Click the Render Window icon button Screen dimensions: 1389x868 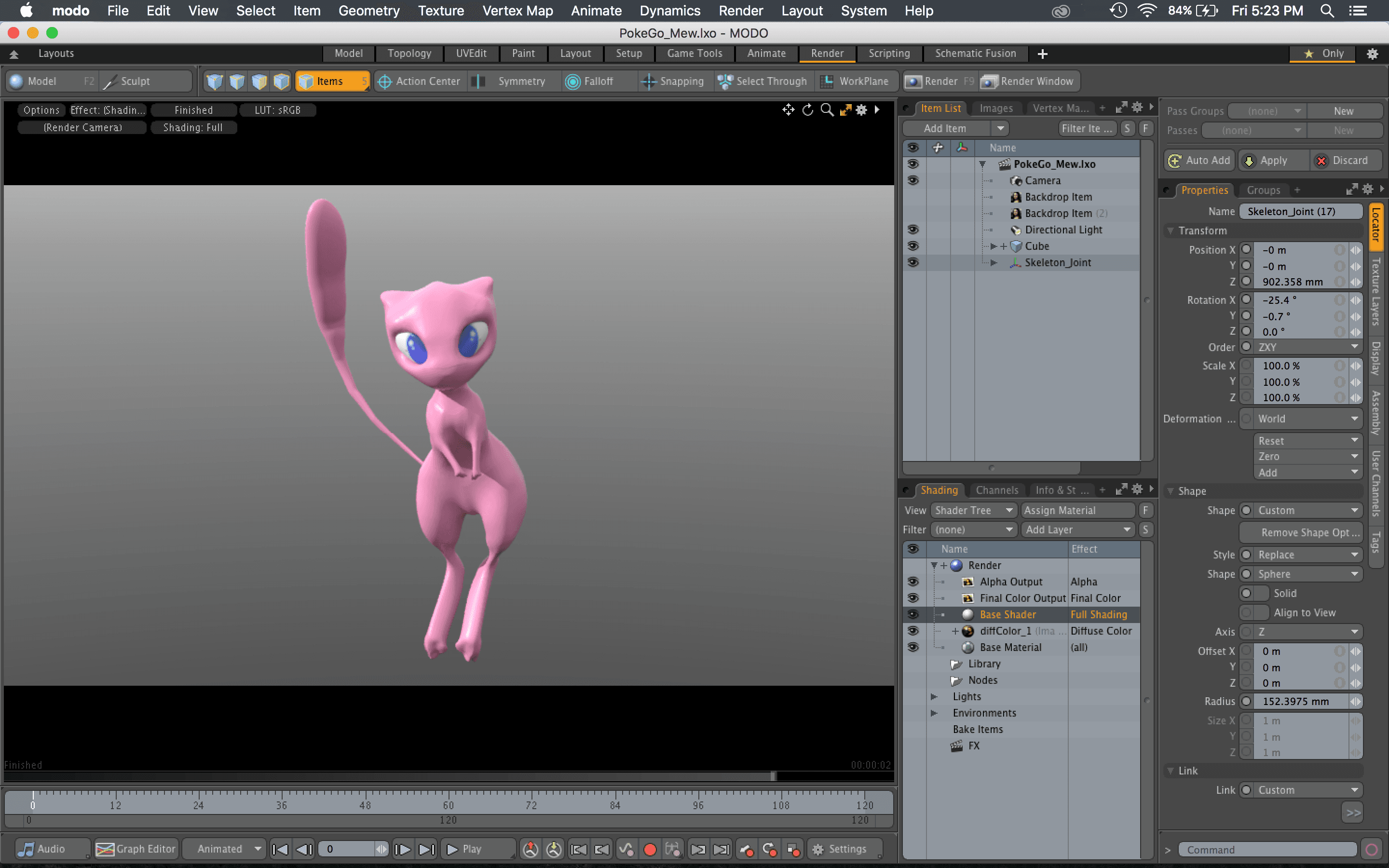[x=988, y=81]
